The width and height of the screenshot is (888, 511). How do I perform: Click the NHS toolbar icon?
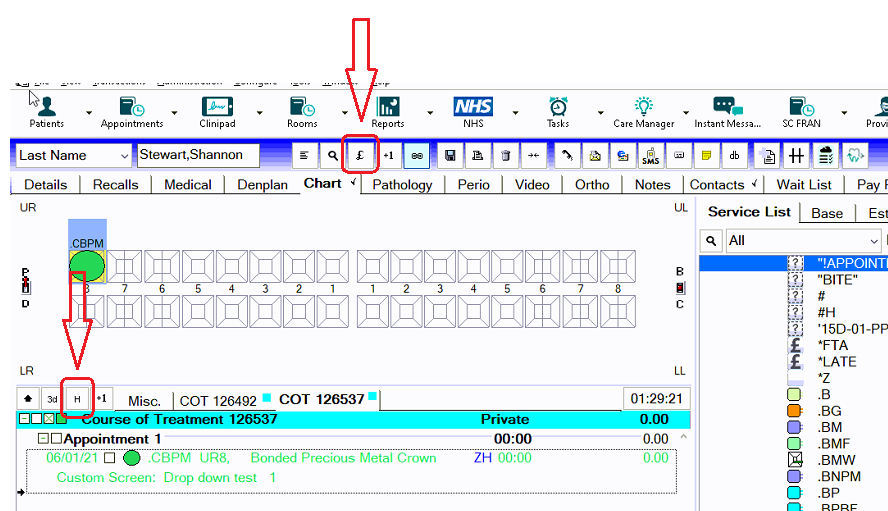coord(473,110)
